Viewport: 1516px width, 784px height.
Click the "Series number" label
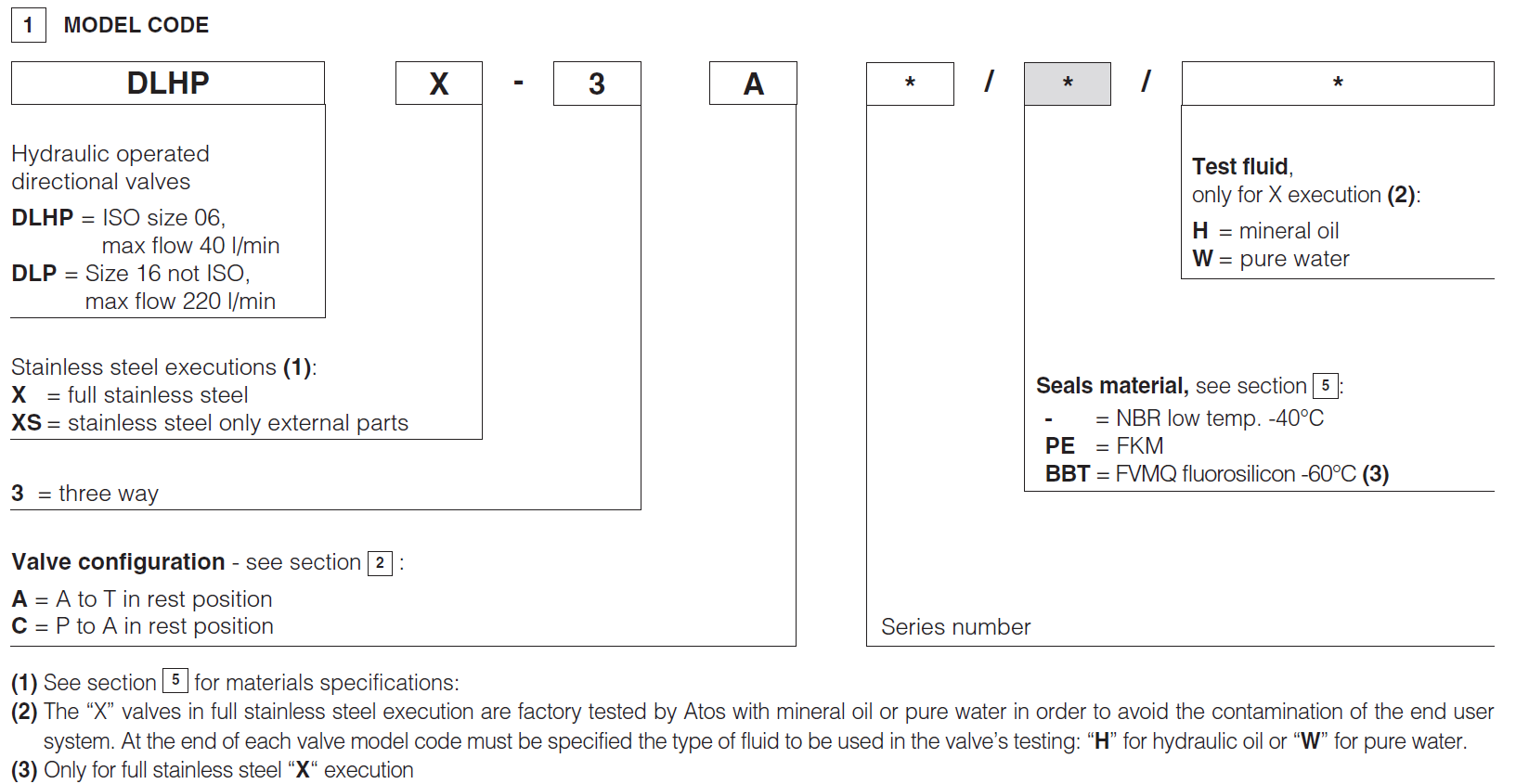click(955, 627)
